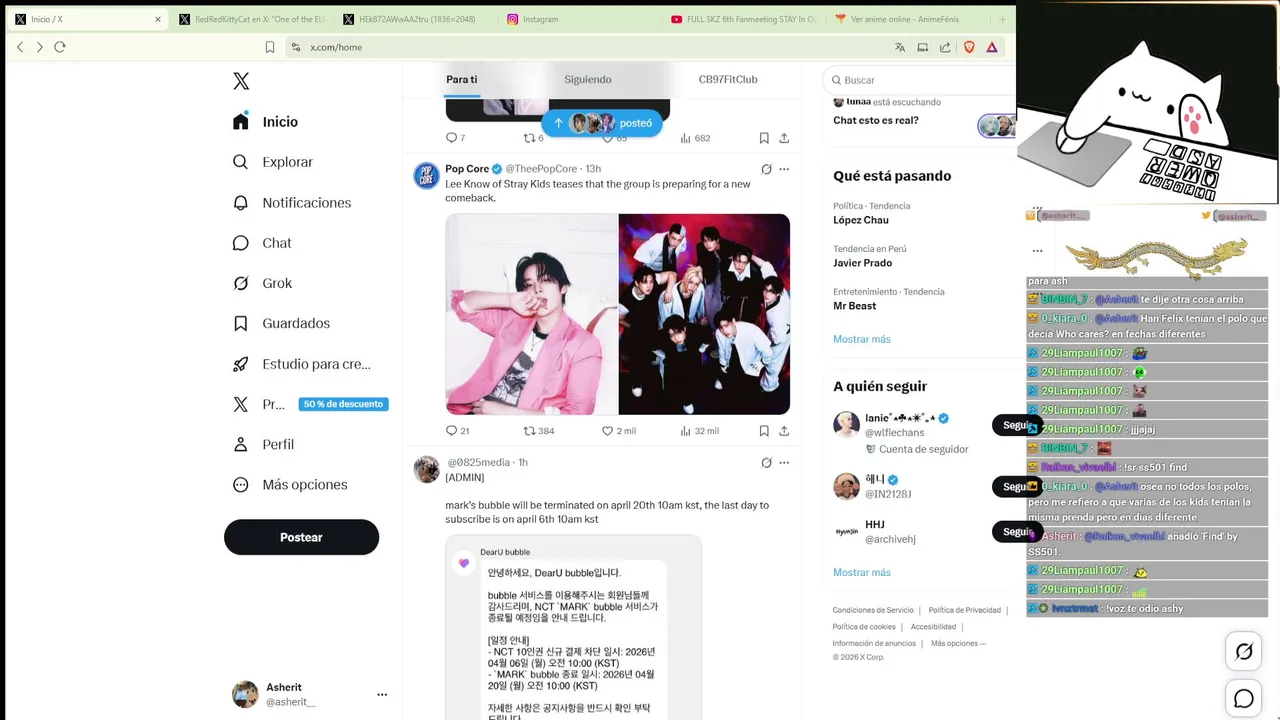This screenshot has height=720, width=1280.
Task: Open Estudio para creadores in sidebar
Action: [x=301, y=364]
